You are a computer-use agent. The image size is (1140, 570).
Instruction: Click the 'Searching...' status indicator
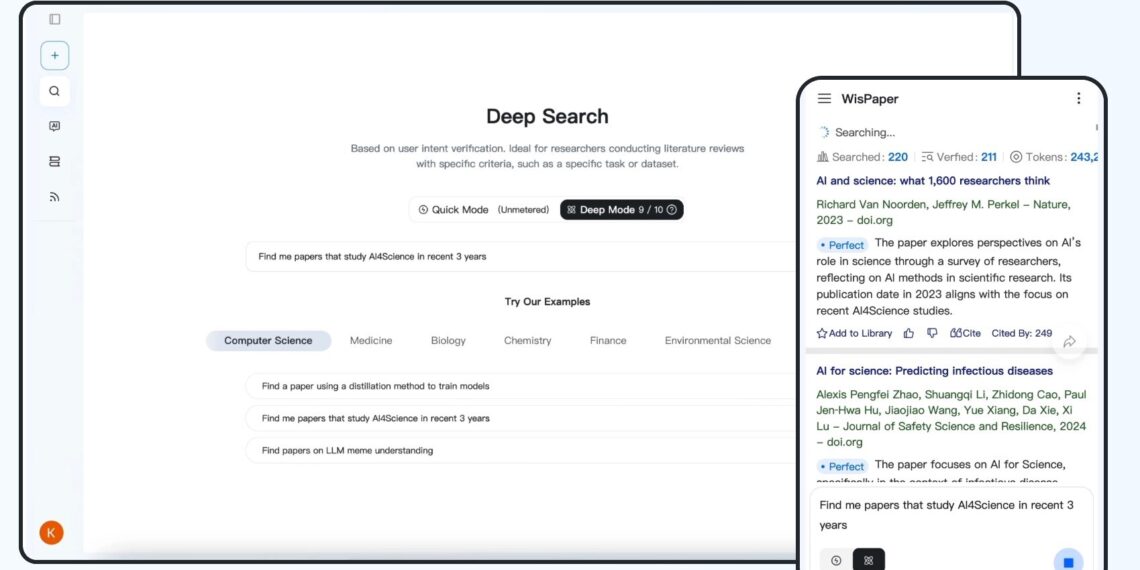856,132
